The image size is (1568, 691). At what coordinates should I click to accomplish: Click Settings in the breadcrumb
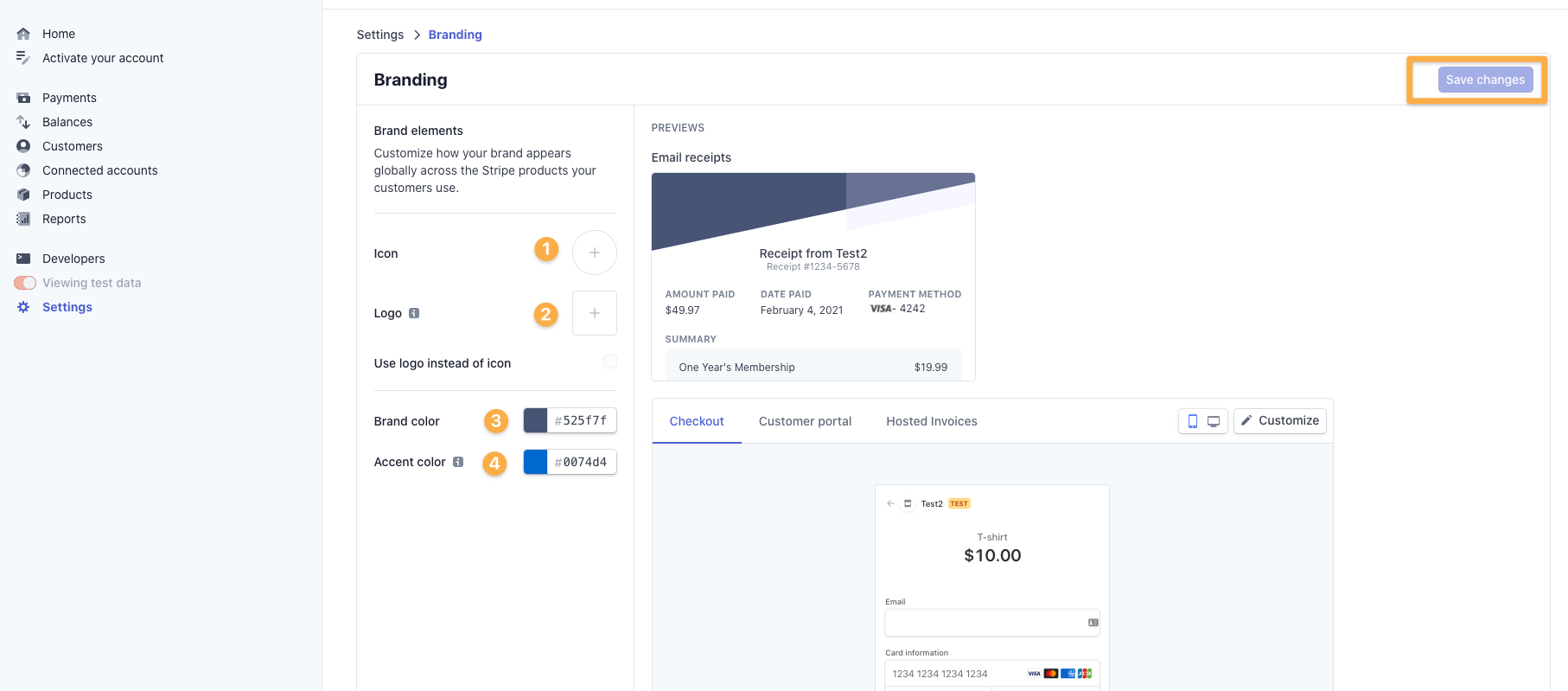[380, 35]
